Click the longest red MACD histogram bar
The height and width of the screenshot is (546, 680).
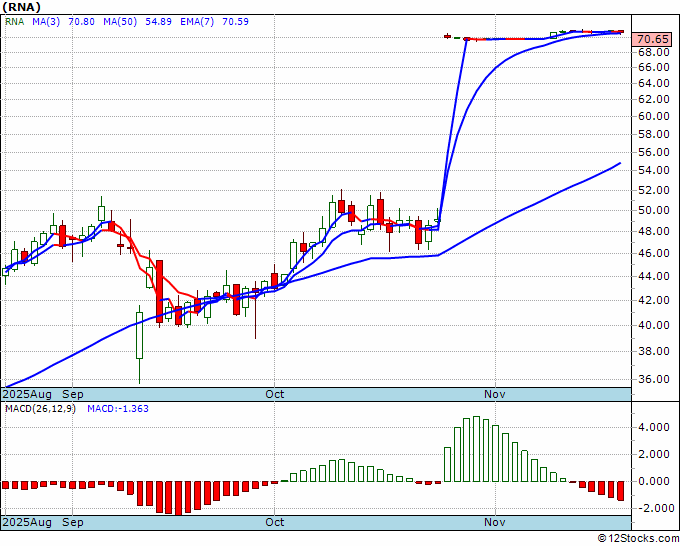click(178, 498)
